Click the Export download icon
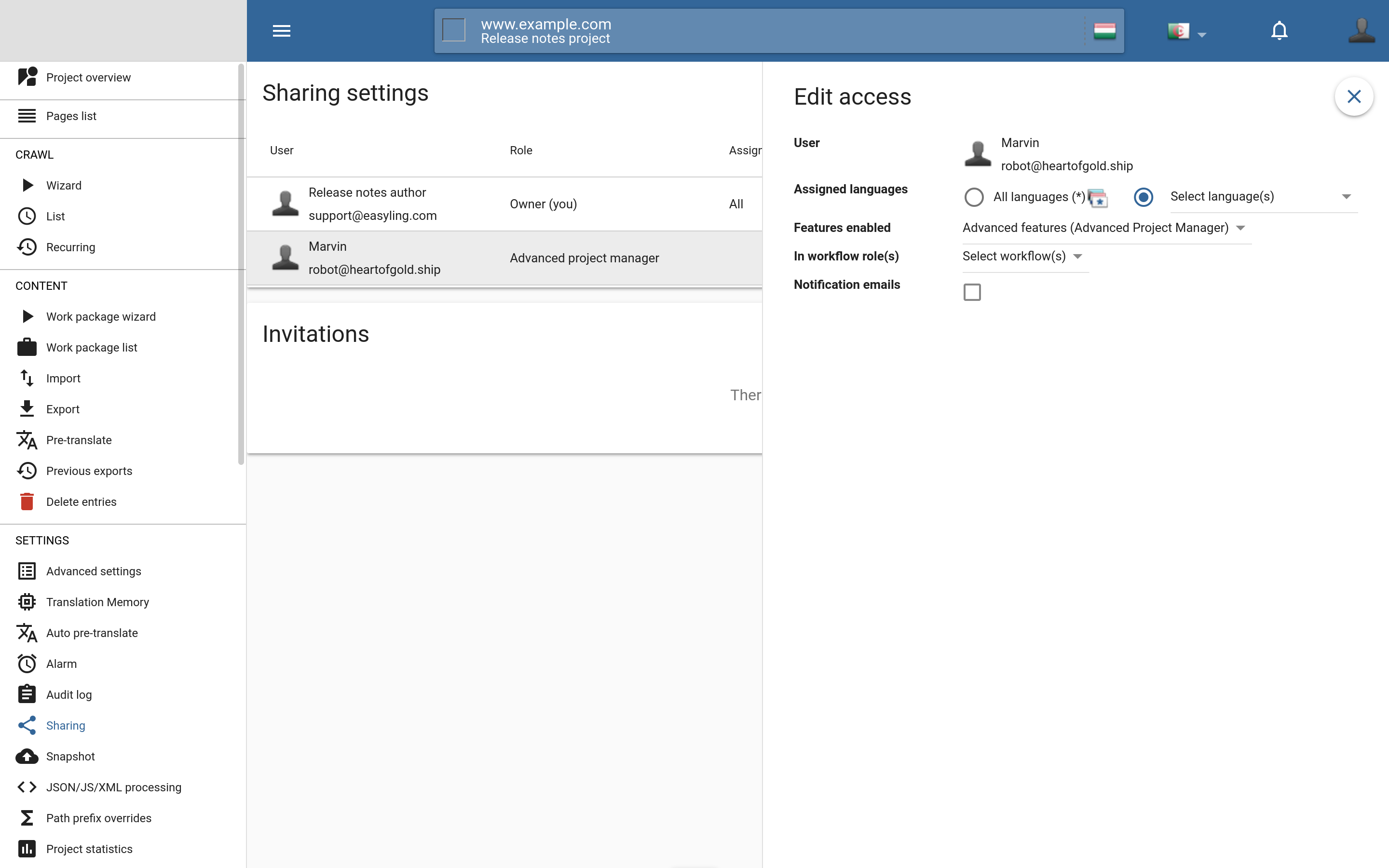 (27, 409)
